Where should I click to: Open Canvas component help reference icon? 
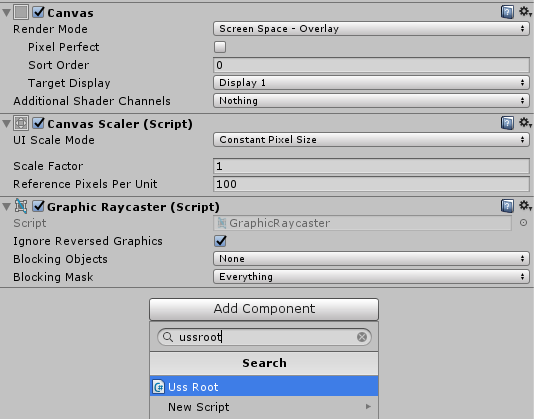507,12
